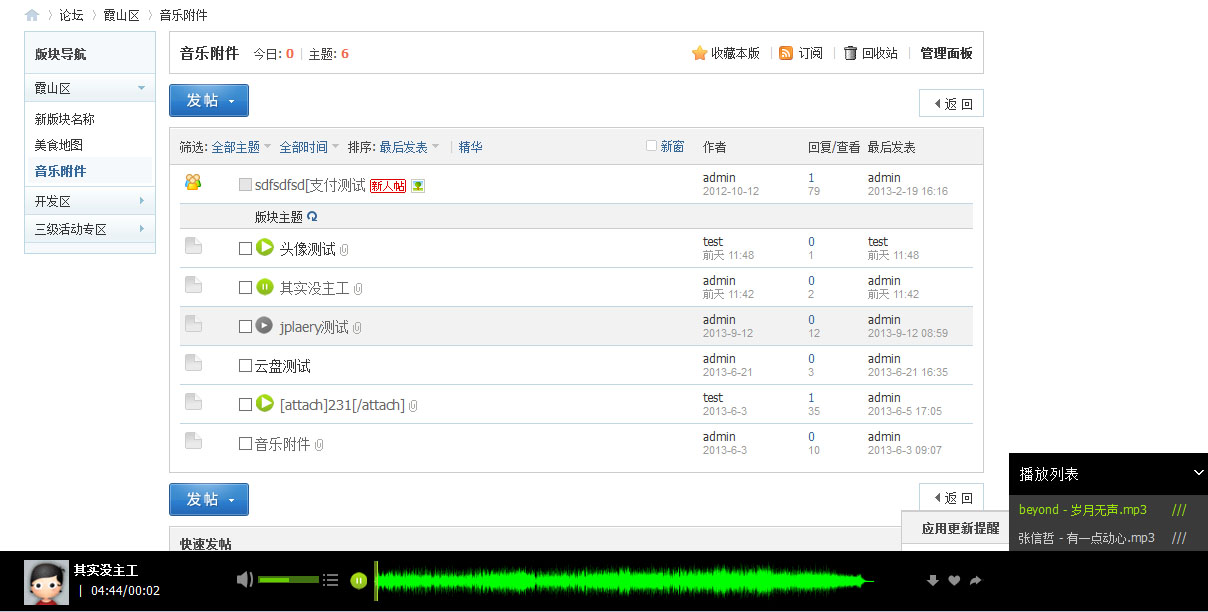The image size is (1208, 612).
Task: Open the top 发帖 dropdown button
Action: click(x=209, y=100)
